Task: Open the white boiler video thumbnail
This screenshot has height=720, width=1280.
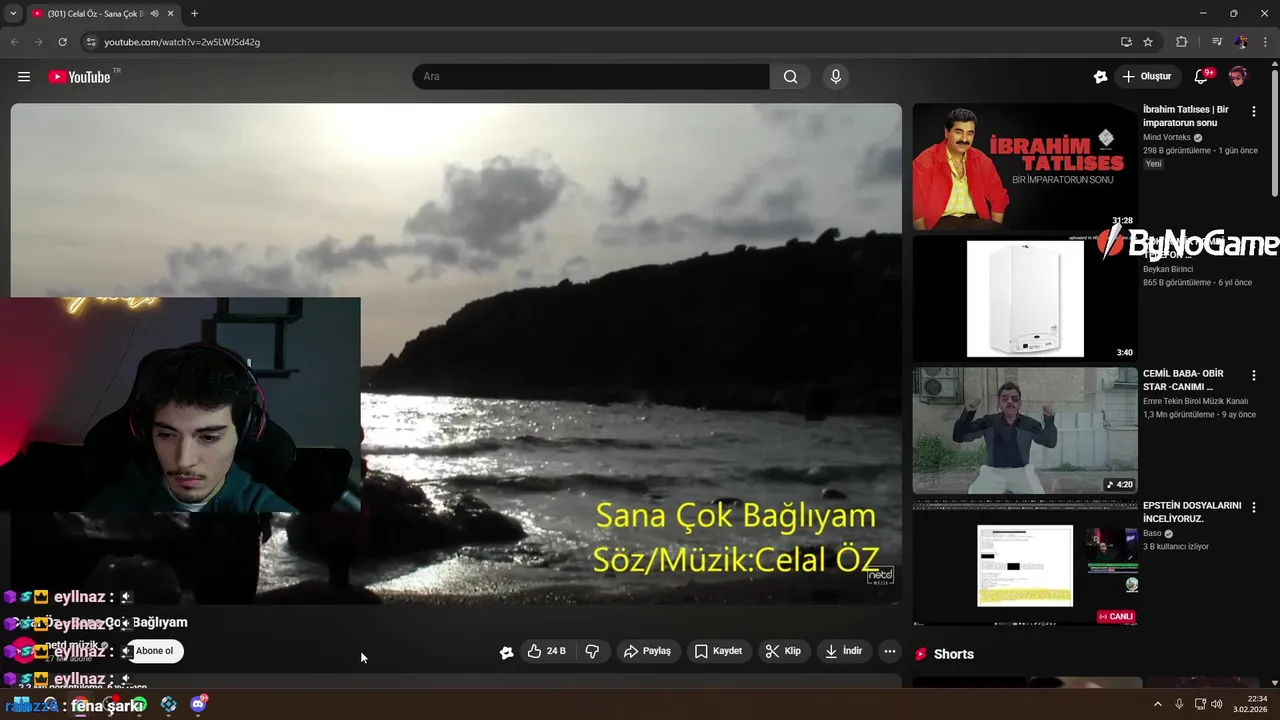Action: (x=1025, y=298)
